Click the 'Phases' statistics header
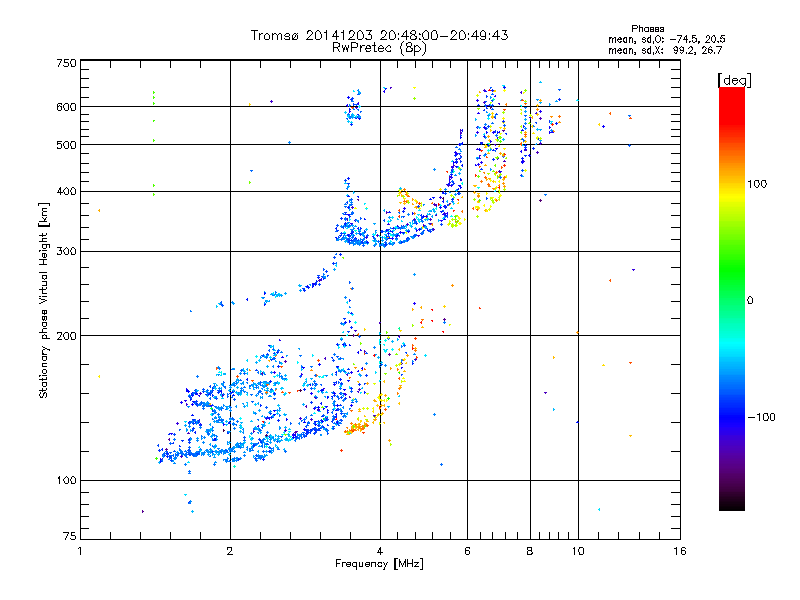This screenshot has height=600, width=800. coord(647,29)
